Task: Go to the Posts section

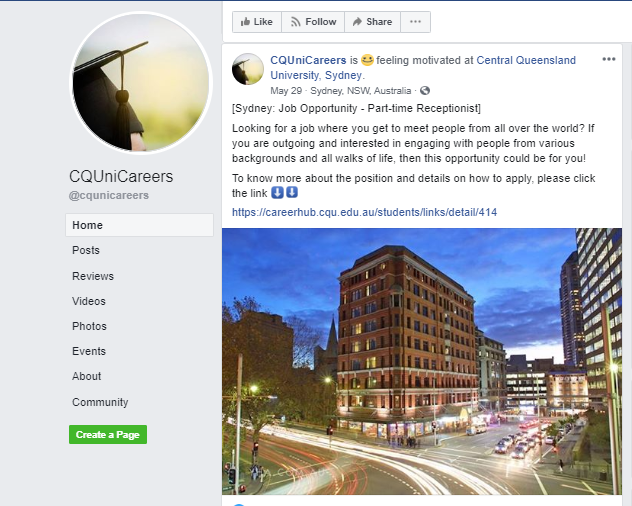Action: point(86,250)
